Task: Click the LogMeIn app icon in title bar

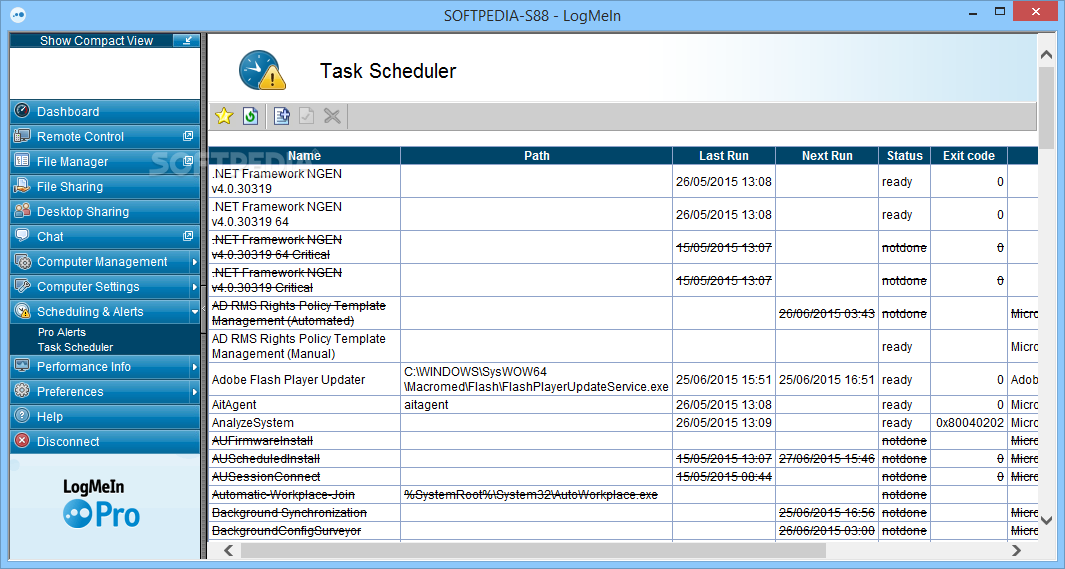Action: click(x=18, y=15)
